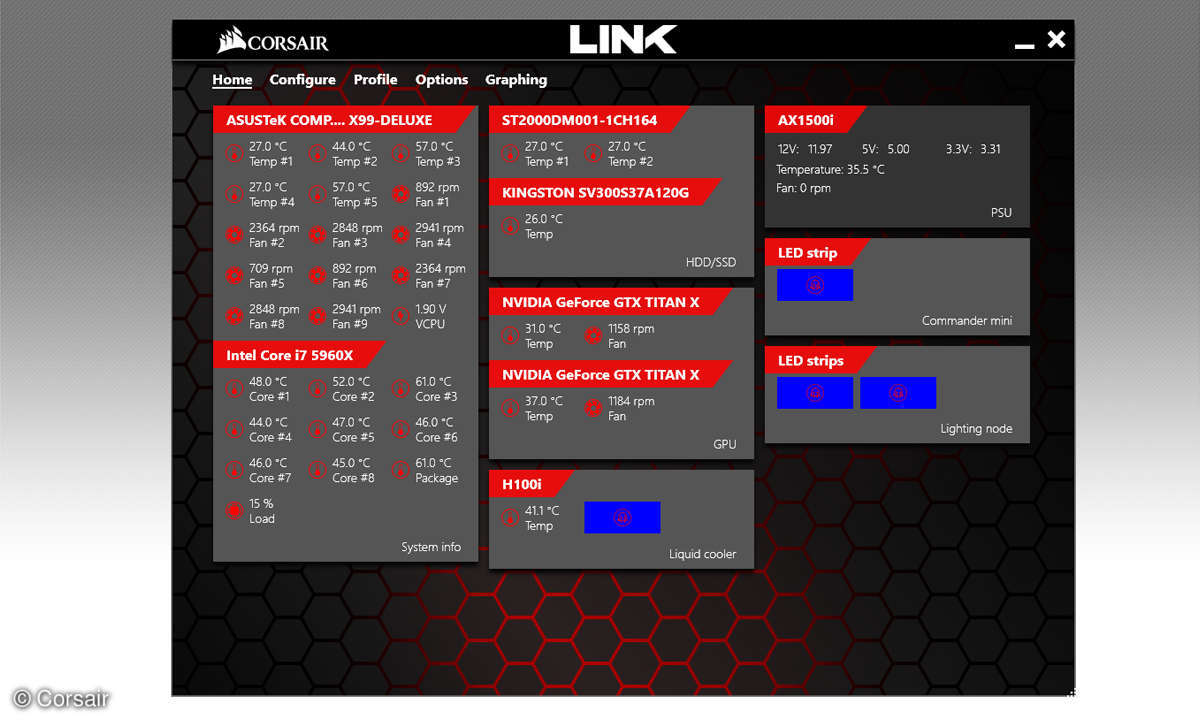Screen dimensions: 1200x720
Task: Switch to the Configure tab
Action: point(302,80)
